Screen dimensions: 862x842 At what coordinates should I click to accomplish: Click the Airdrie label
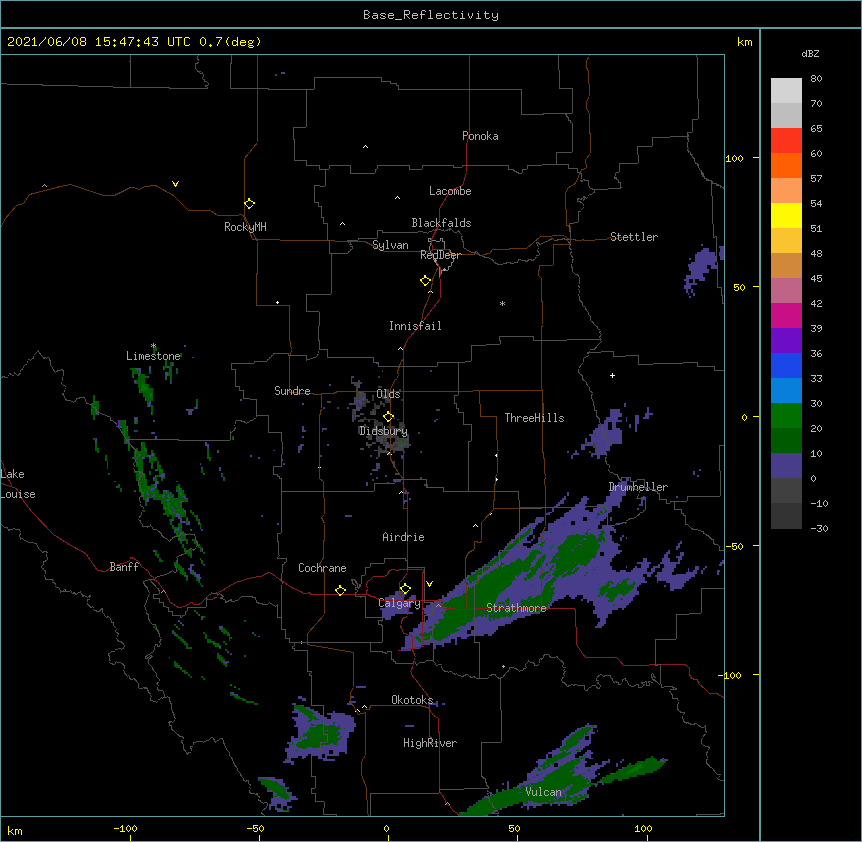[404, 537]
